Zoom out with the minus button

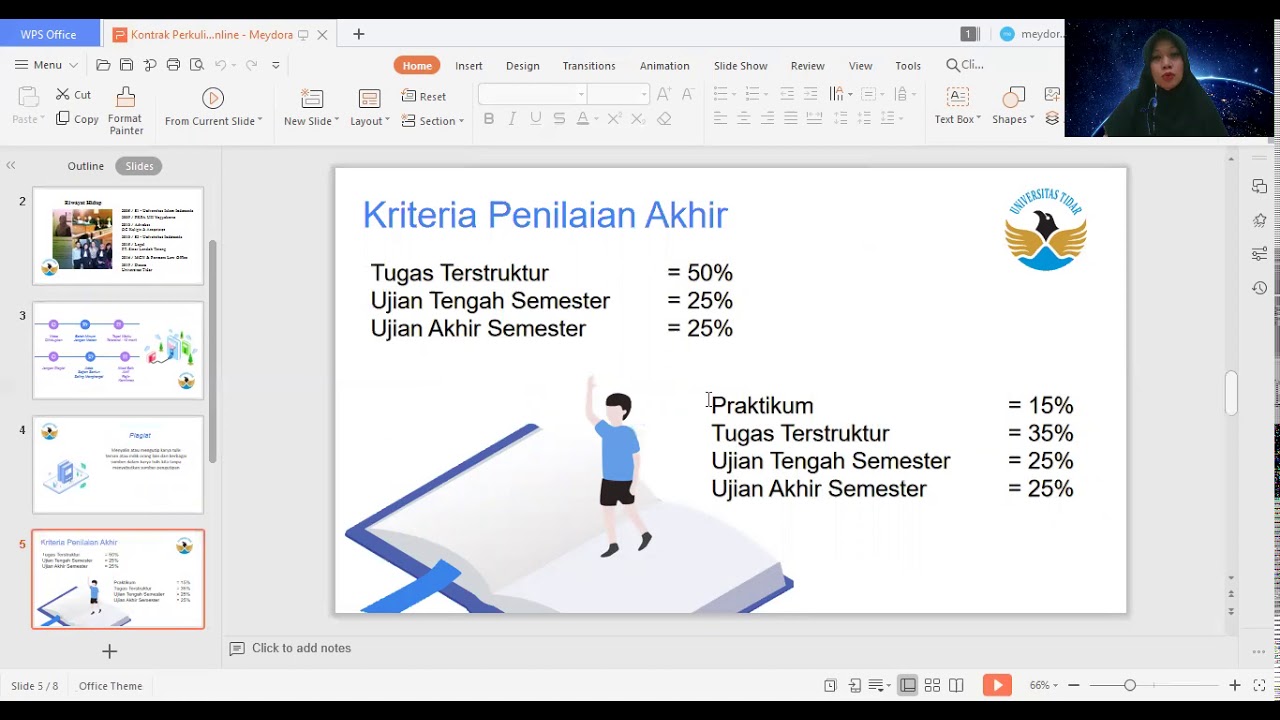pyautogui.click(x=1074, y=685)
